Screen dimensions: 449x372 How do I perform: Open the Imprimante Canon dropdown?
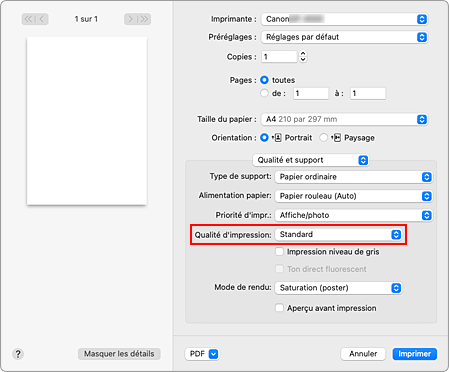click(x=345, y=19)
